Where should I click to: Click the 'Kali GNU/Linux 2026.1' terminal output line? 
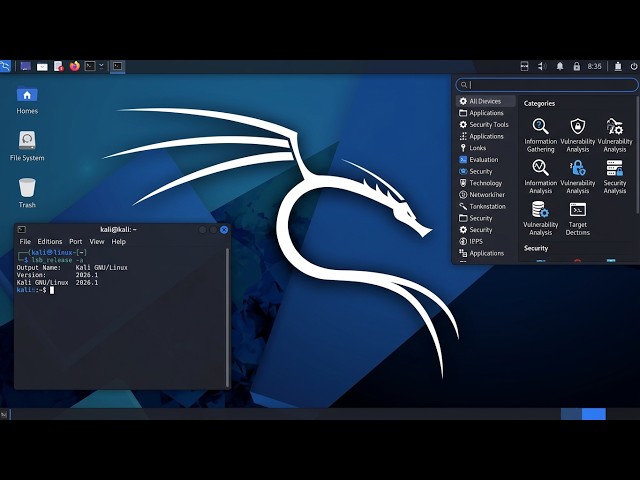[57, 282]
